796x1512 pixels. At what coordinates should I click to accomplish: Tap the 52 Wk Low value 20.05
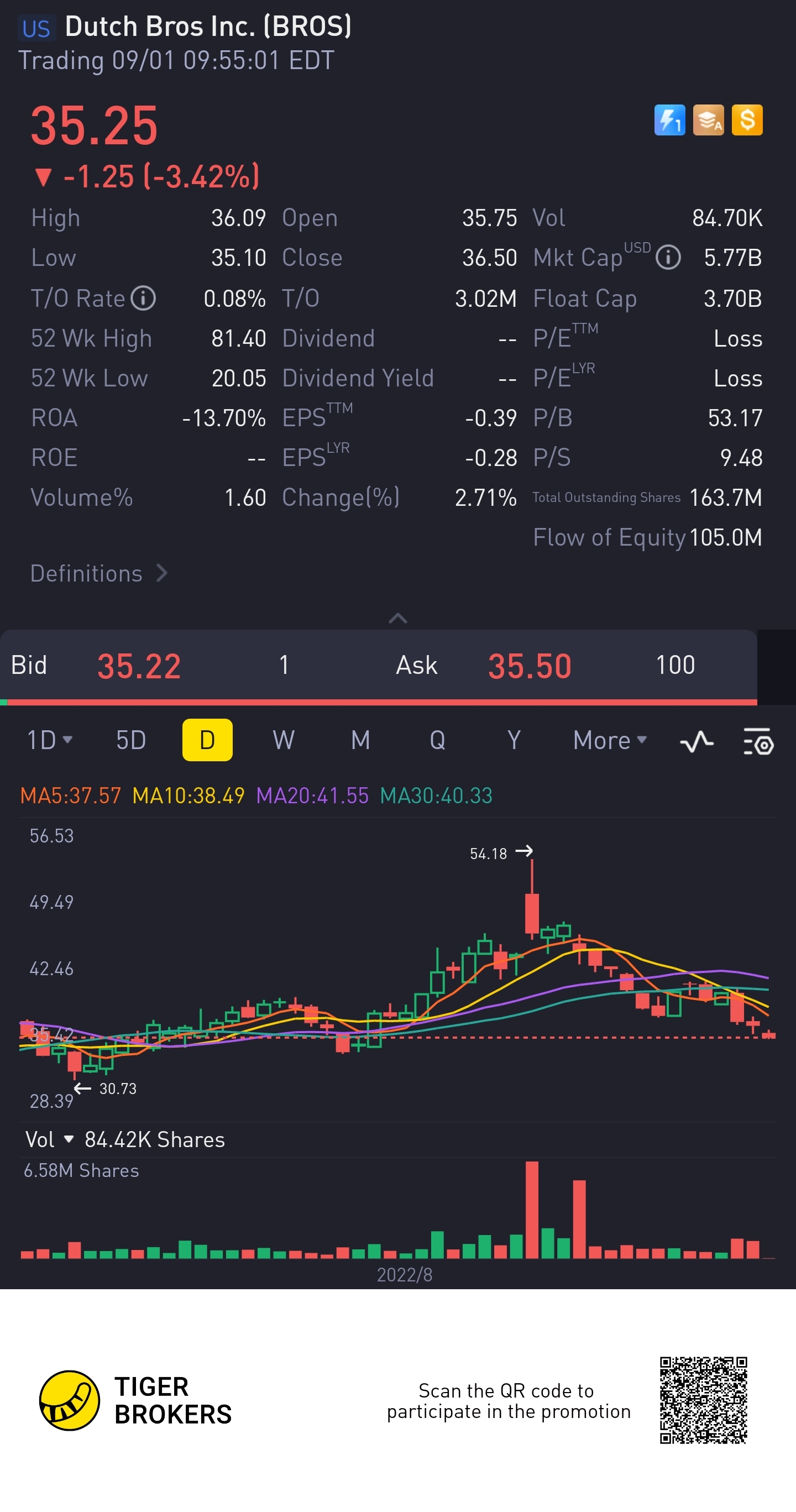click(238, 379)
